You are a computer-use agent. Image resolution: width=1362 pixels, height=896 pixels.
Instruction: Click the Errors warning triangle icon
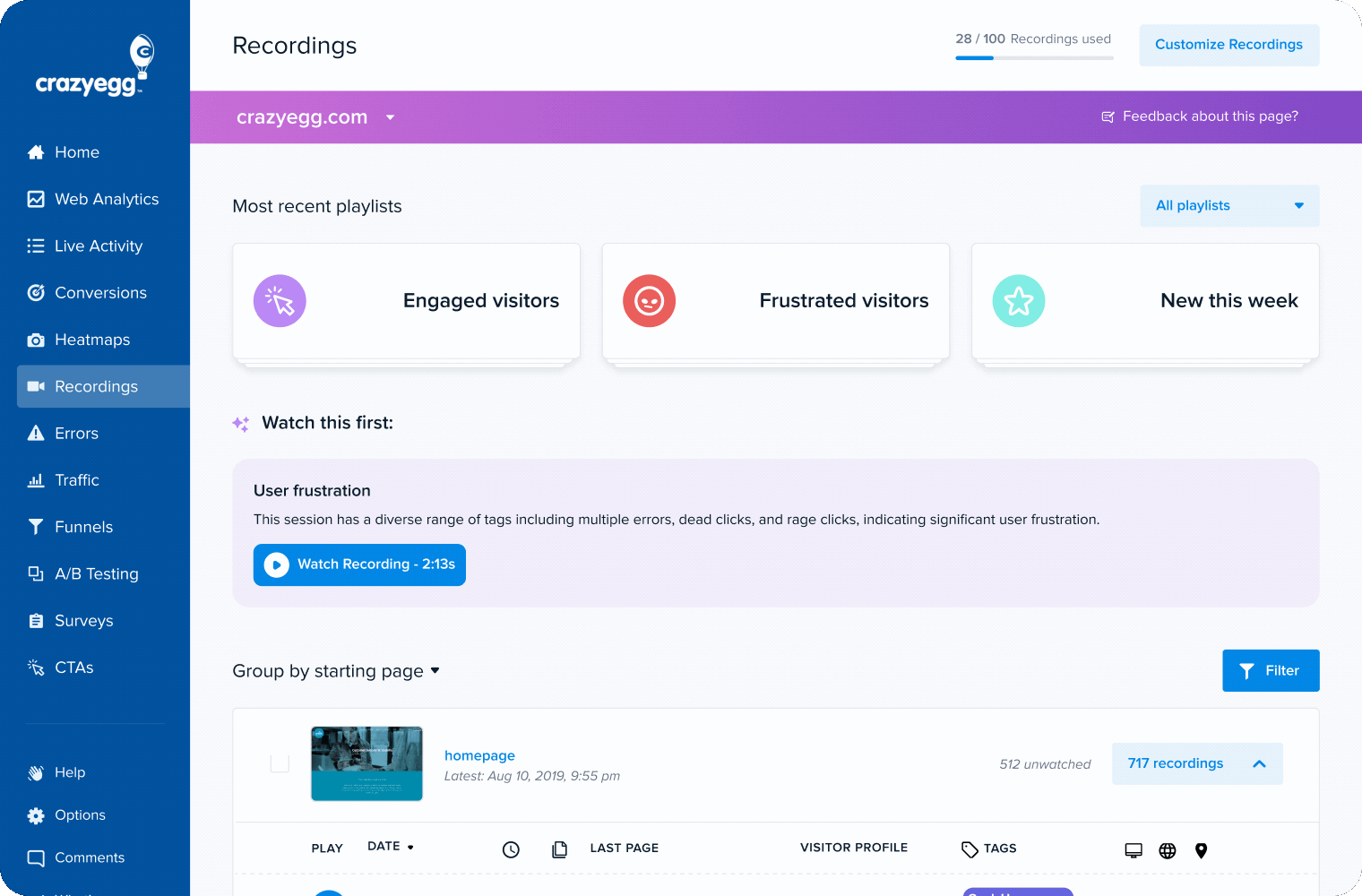point(36,433)
